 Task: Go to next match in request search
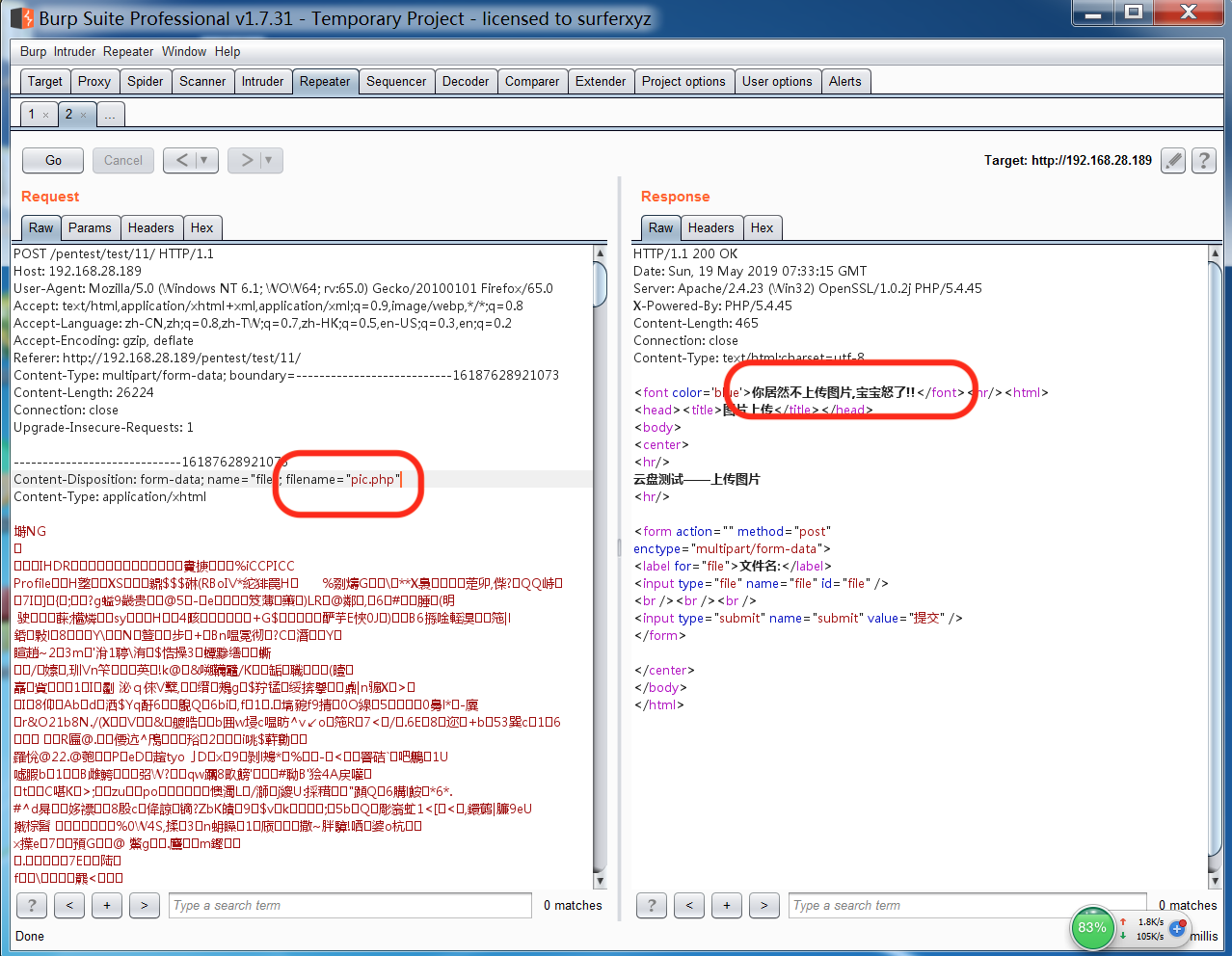145,905
